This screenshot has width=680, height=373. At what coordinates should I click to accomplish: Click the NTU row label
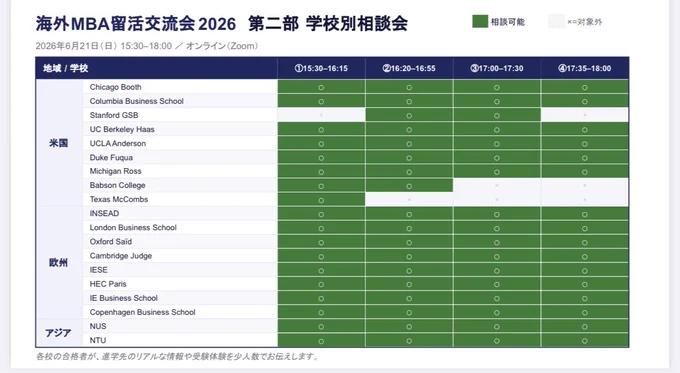[x=98, y=340]
